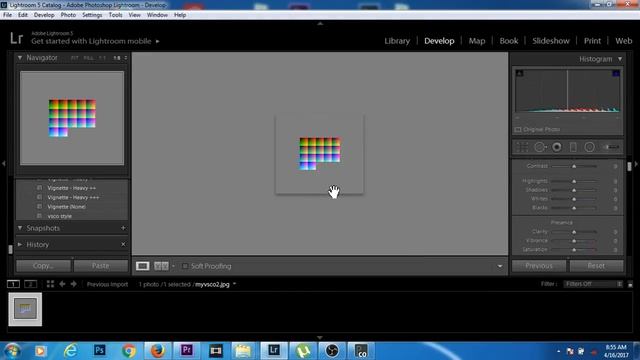Adjust the Contrast slider handle
The image size is (640, 360).
pyautogui.click(x=574, y=166)
